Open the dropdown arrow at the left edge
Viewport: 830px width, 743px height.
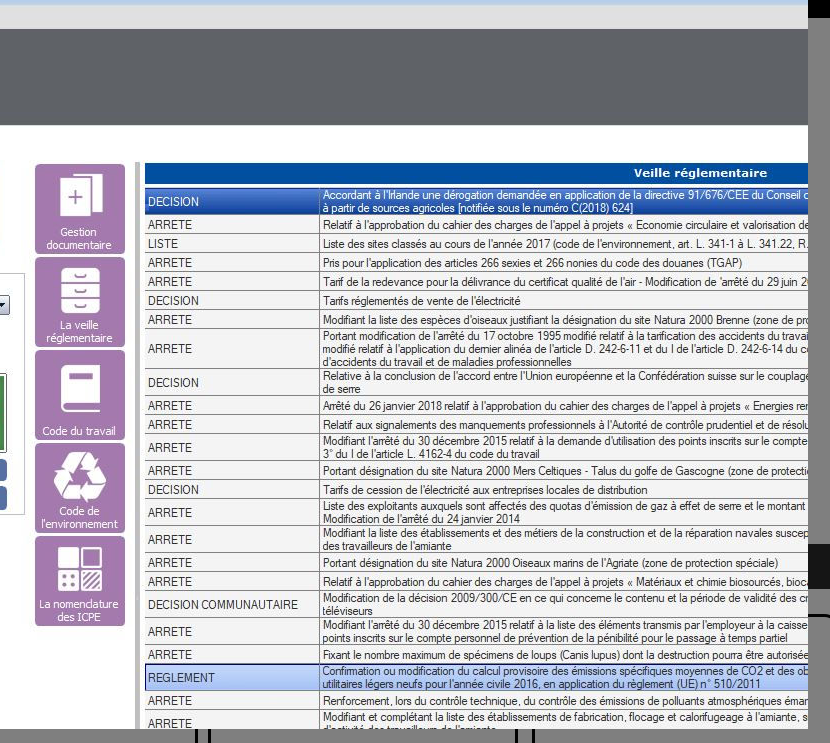(x=4, y=305)
